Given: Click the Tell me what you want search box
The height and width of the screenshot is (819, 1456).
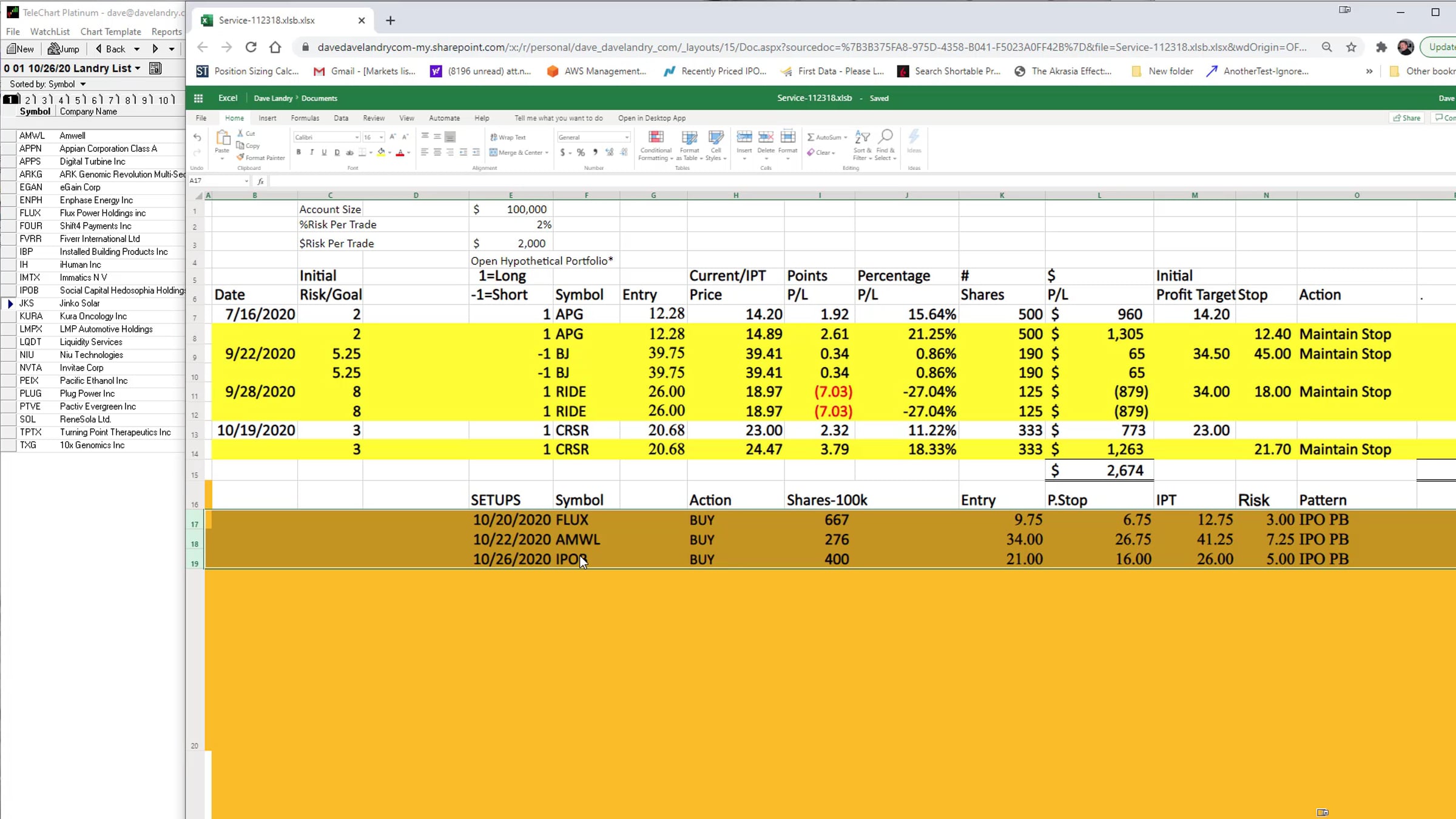Looking at the screenshot, I should 559,118.
